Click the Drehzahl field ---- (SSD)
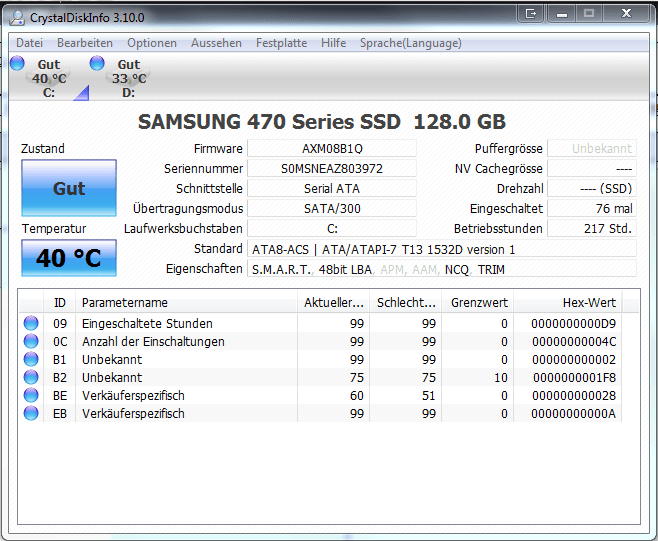The width and height of the screenshot is (658, 541). point(592,189)
